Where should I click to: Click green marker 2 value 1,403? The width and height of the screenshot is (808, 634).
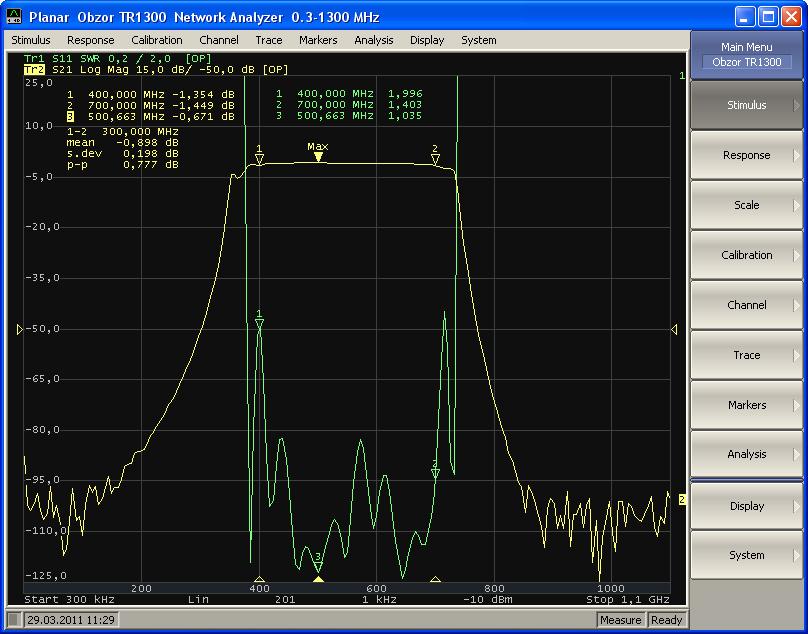[x=405, y=105]
